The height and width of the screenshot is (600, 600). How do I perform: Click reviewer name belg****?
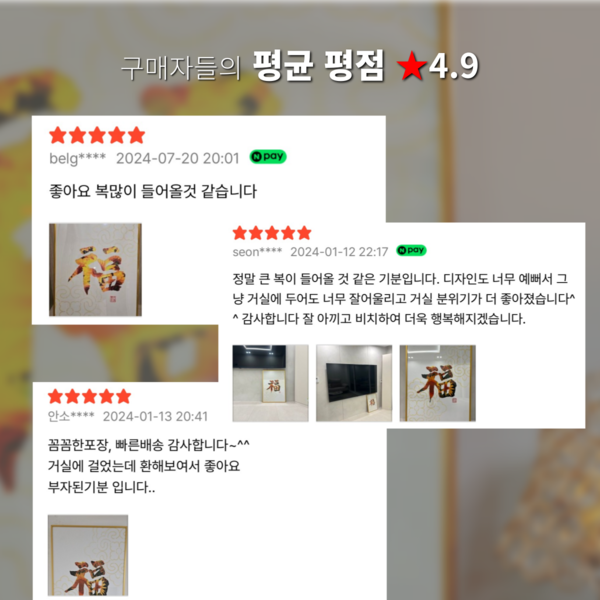tap(77, 158)
